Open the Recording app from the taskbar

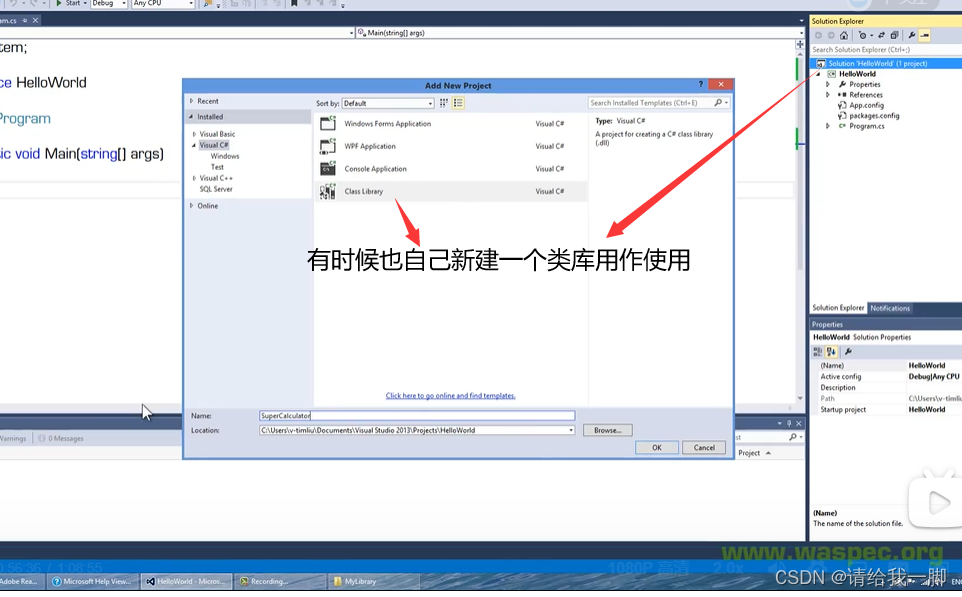tap(279, 581)
